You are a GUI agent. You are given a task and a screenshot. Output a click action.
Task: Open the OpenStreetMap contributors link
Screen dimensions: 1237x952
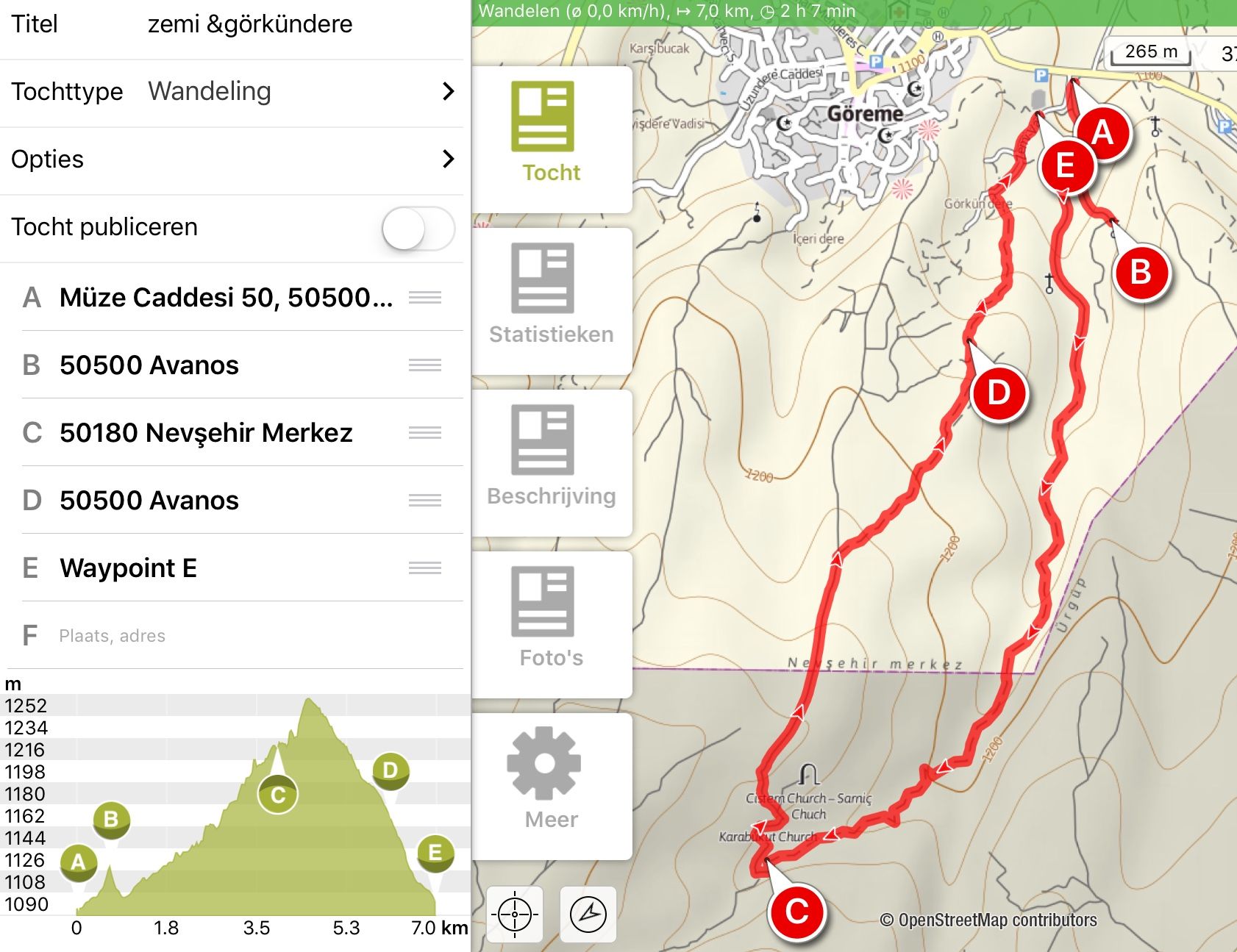point(988,920)
